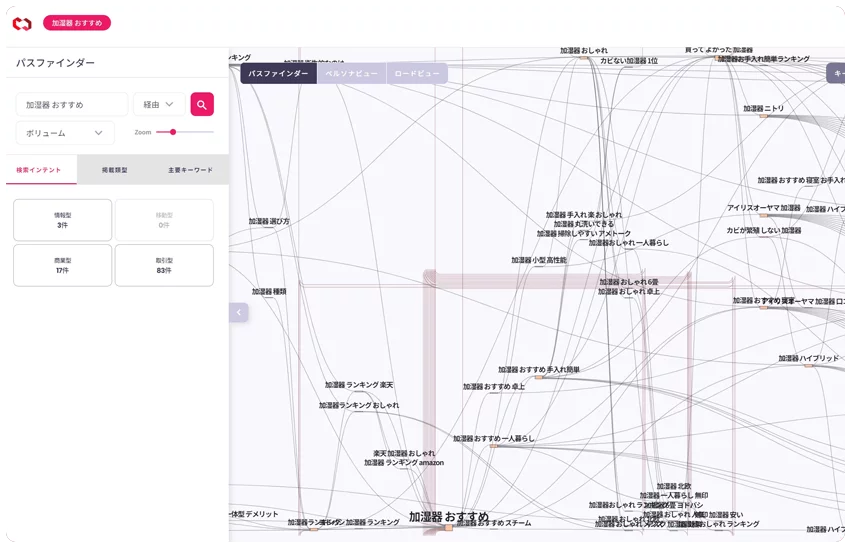848x544 pixels.
Task: Click the 加湿器 一人暮らし 無印 node
Action: pos(673,495)
